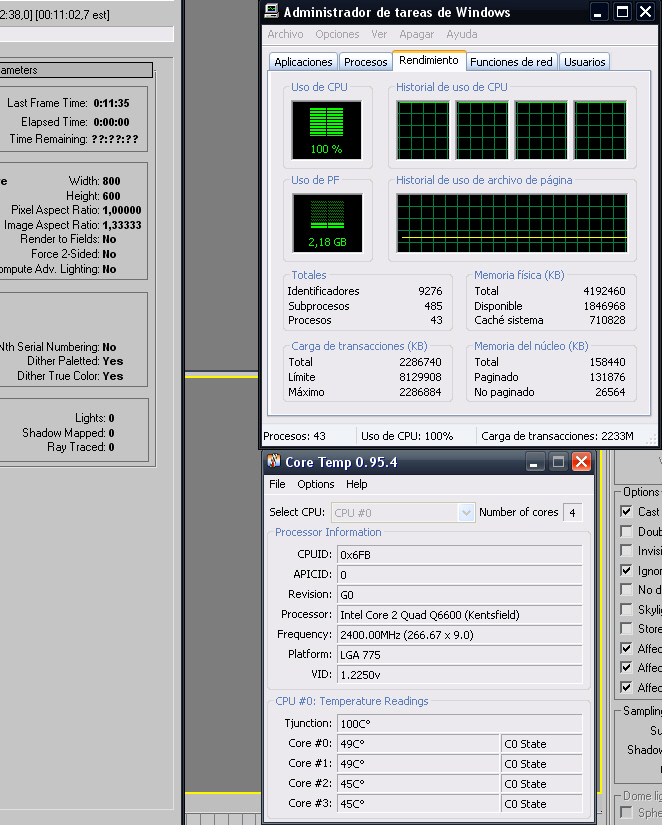
Task: Click the Frequency value 2400.00MHz field
Action: click(x=459, y=635)
